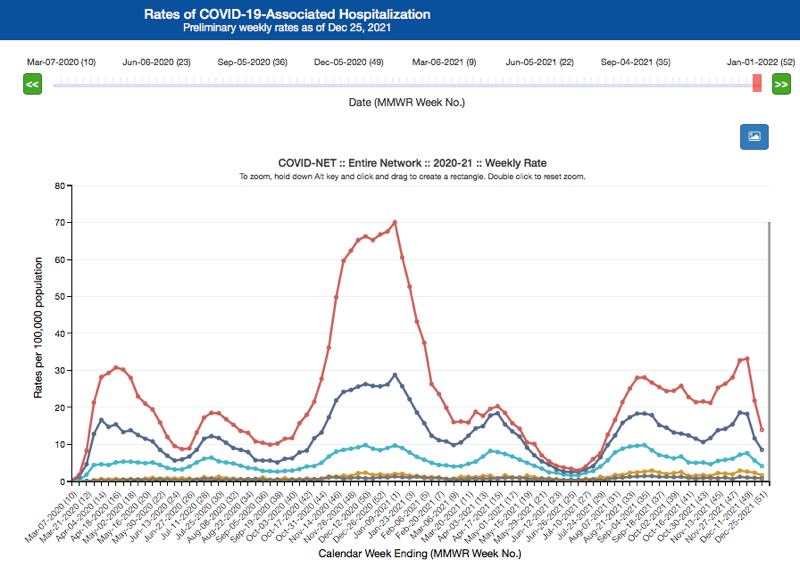Click the chart title 'COVID-NET :: Entire Network'
Viewport: 800px width, 568px height.
point(412,163)
